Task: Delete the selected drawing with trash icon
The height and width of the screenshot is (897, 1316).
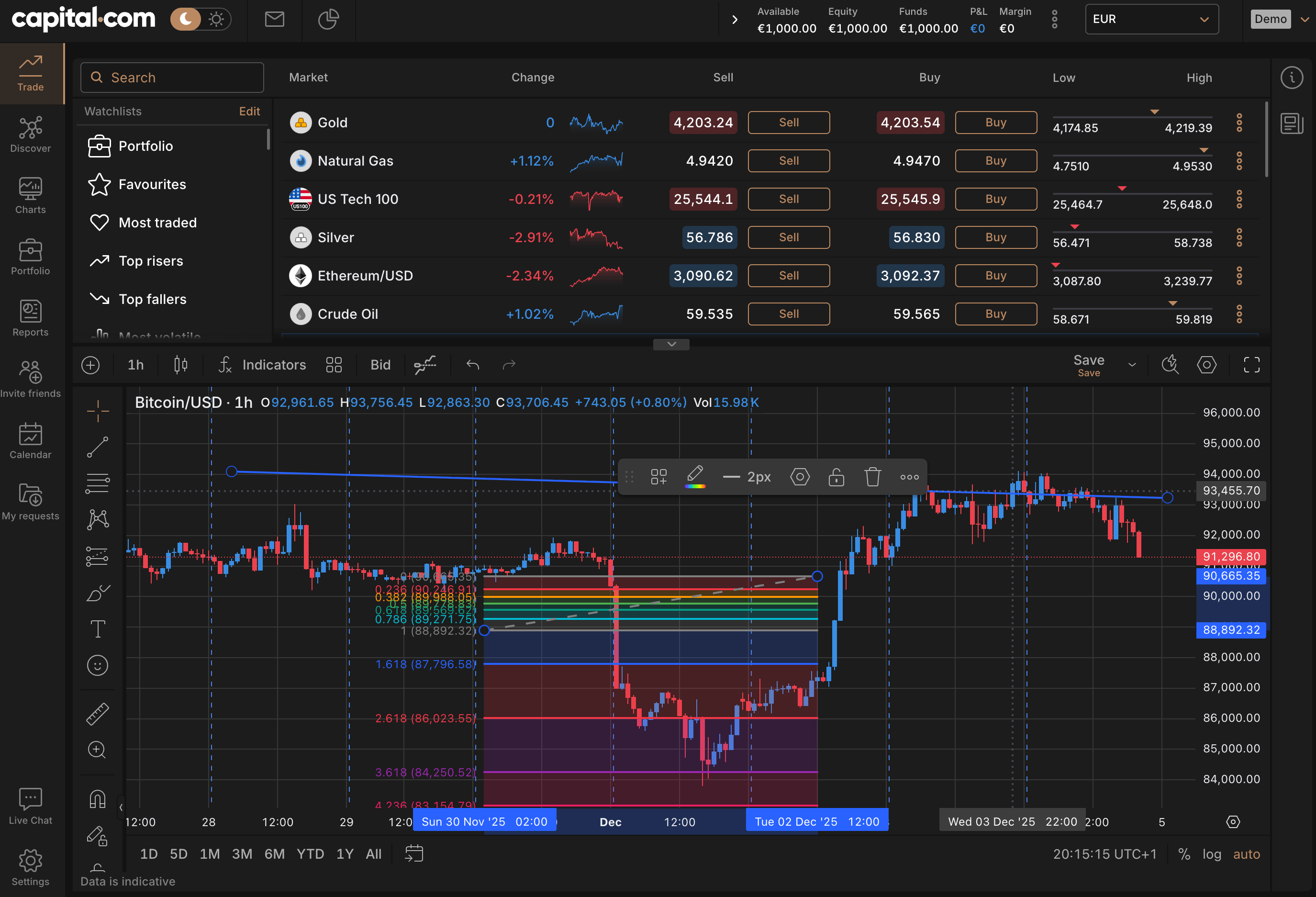Action: click(872, 477)
